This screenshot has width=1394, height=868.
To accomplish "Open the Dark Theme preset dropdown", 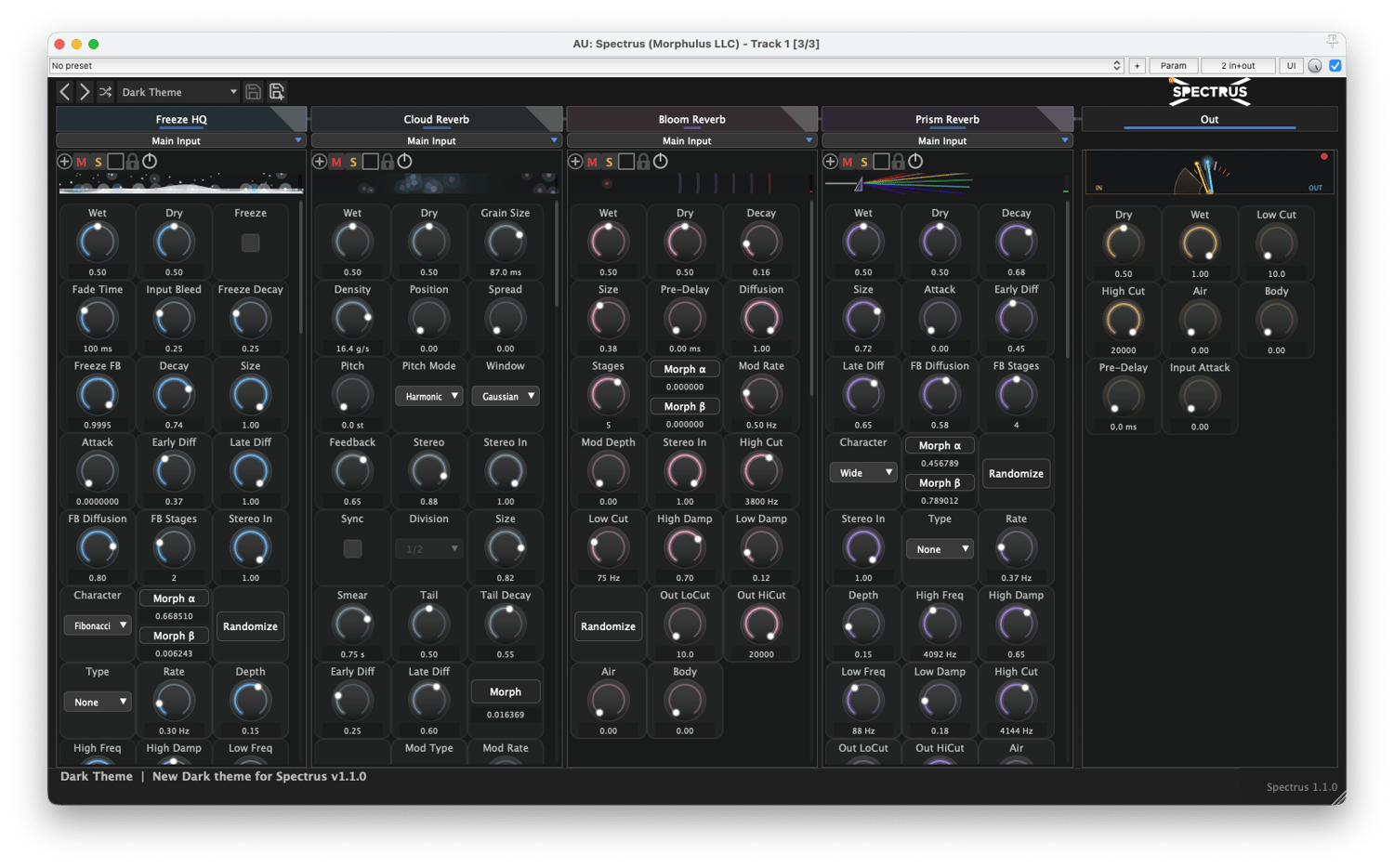I will [179, 92].
